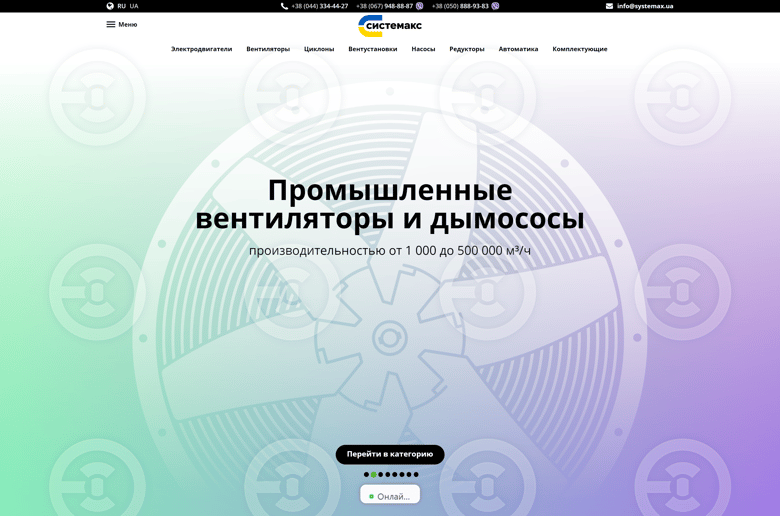Viewport: 780px width, 516px height.
Task: Click the envelope email icon
Action: (609, 6)
